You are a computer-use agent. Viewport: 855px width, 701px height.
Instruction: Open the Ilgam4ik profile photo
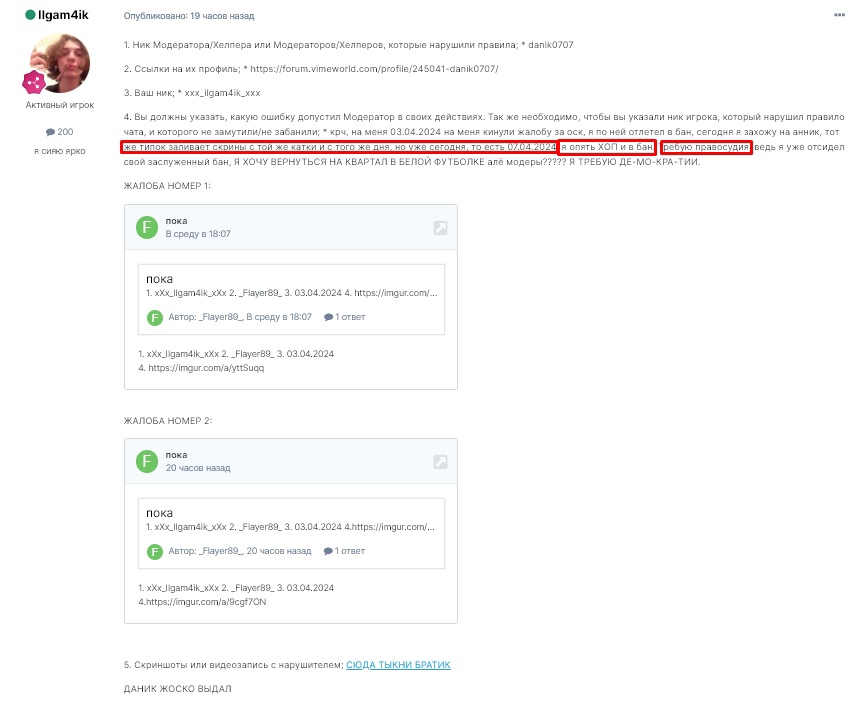60,63
